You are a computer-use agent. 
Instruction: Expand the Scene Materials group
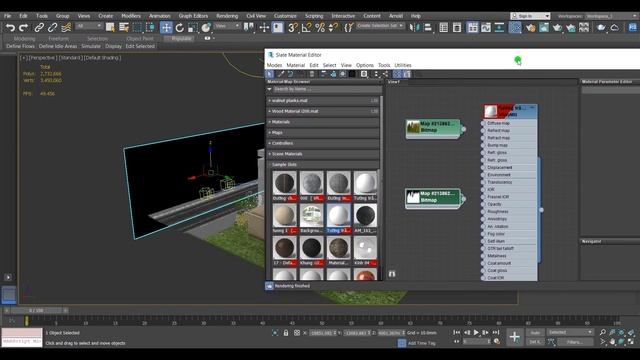[323, 154]
